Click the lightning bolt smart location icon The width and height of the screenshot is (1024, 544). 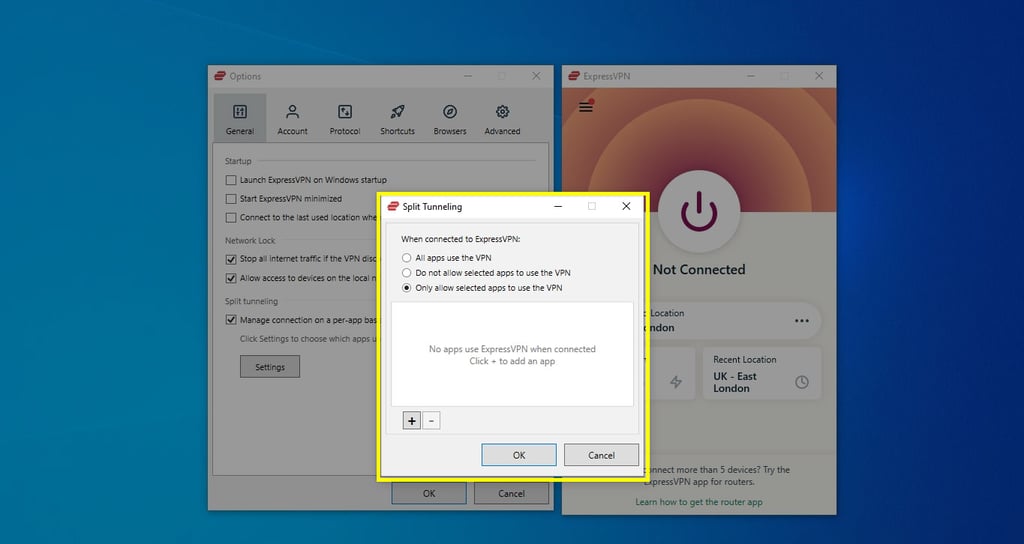click(676, 382)
